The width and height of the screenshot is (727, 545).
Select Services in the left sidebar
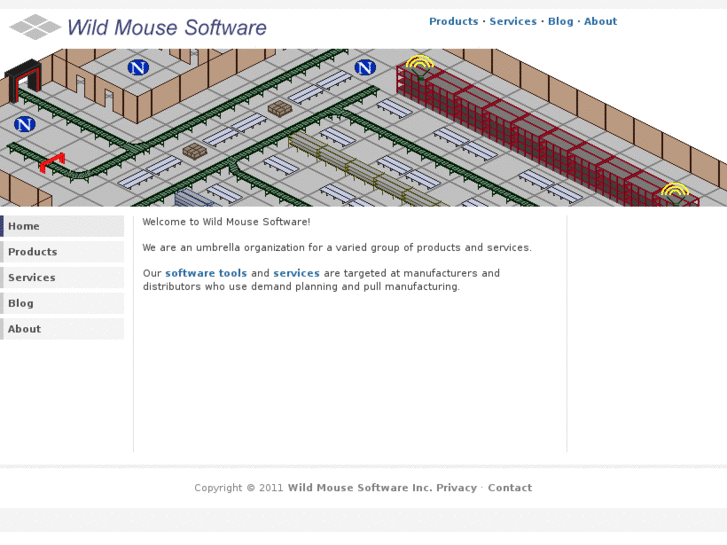[x=62, y=277]
